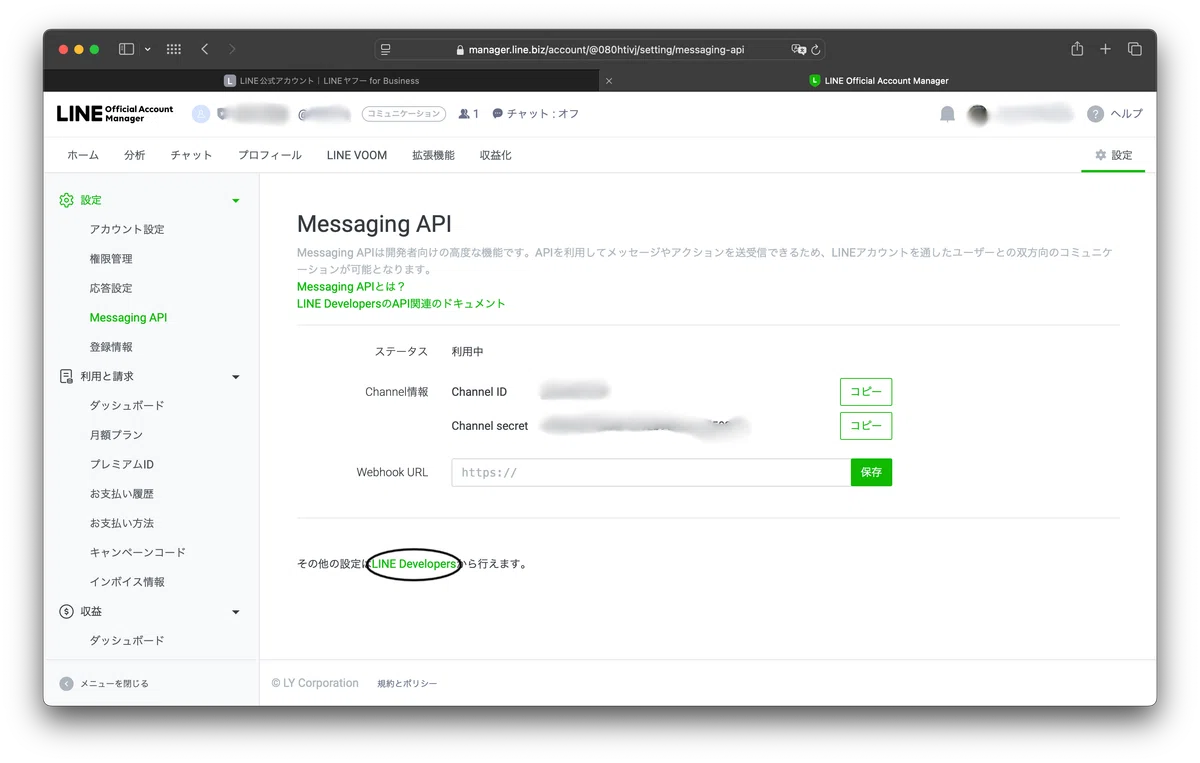Viewport: 1200px width, 763px height.
Task: Collapse the 収益 section arrow
Action: pyautogui.click(x=236, y=612)
